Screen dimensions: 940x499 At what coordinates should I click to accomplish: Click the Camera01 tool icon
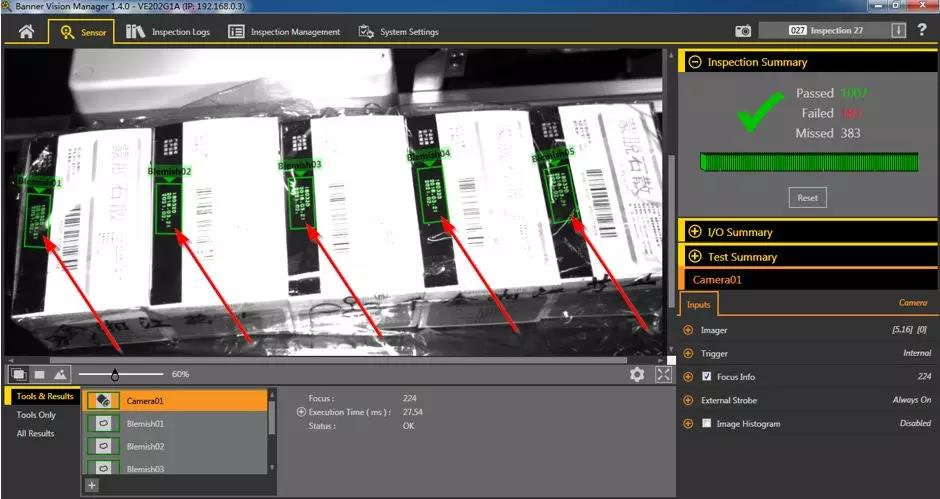coord(103,401)
